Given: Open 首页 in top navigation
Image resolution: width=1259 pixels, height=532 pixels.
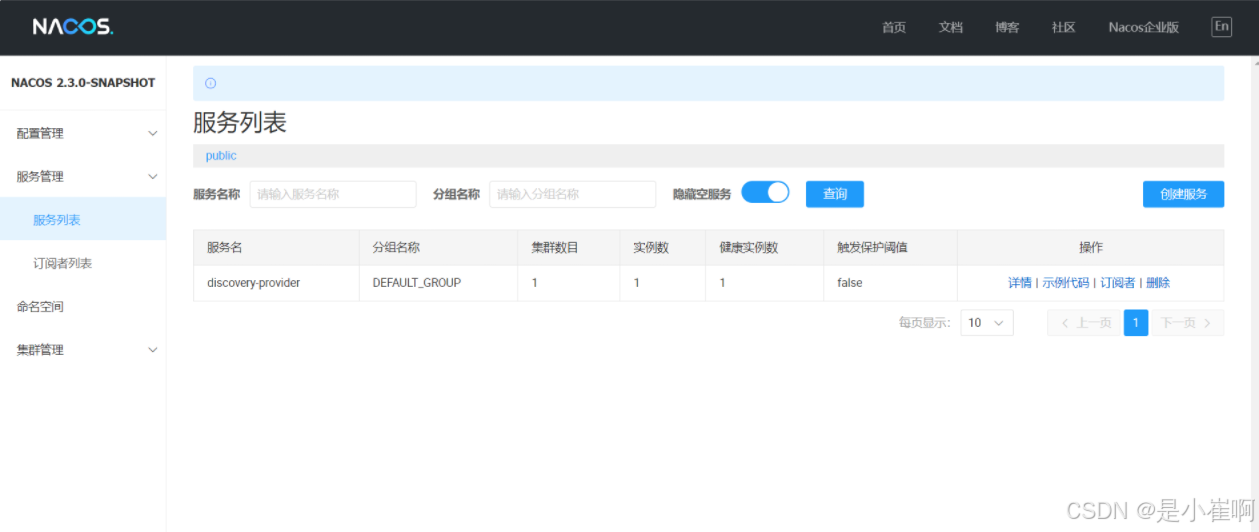Looking at the screenshot, I should 893,28.
